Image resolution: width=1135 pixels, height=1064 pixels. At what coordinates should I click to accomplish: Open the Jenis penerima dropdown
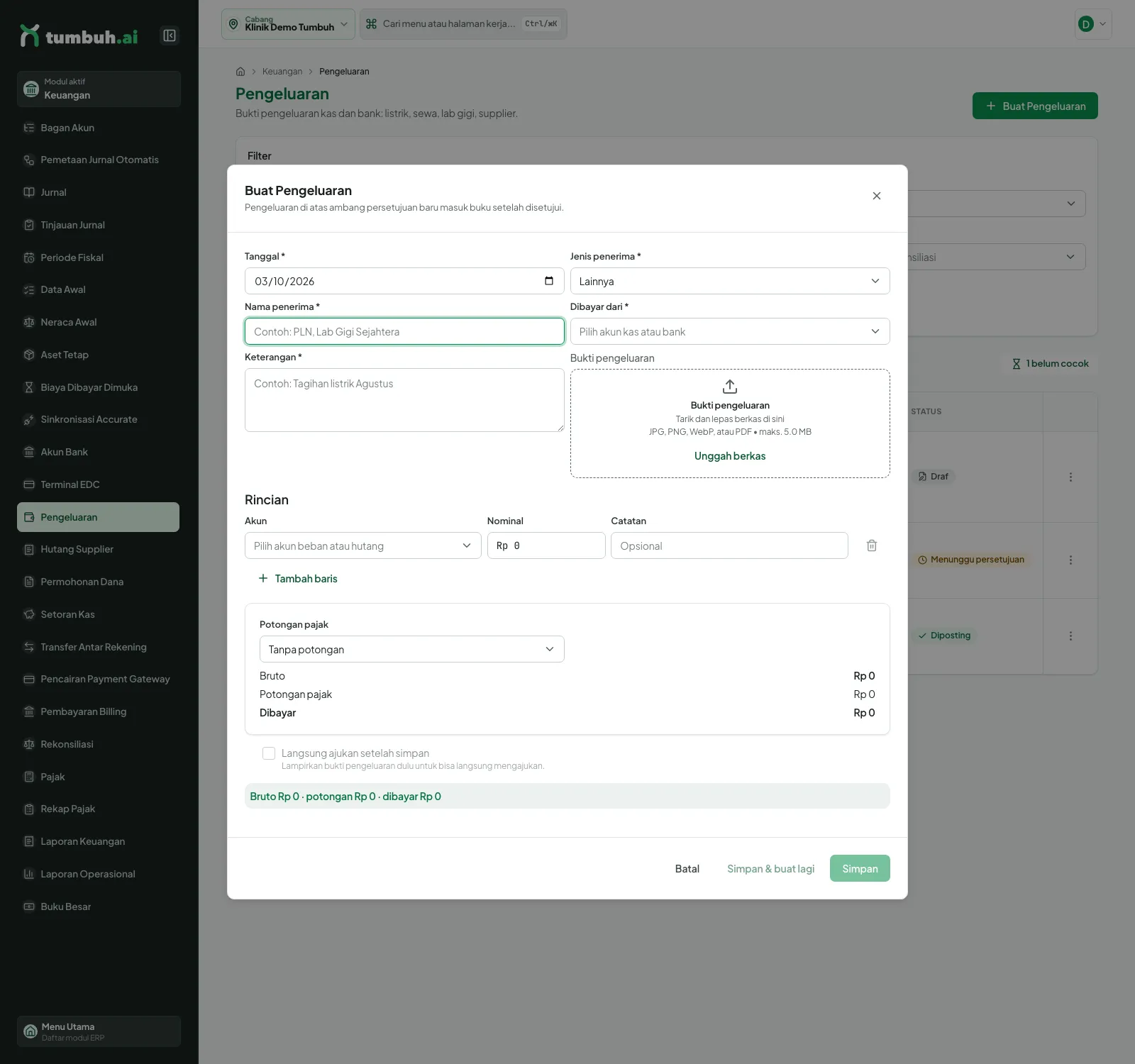tap(730, 281)
